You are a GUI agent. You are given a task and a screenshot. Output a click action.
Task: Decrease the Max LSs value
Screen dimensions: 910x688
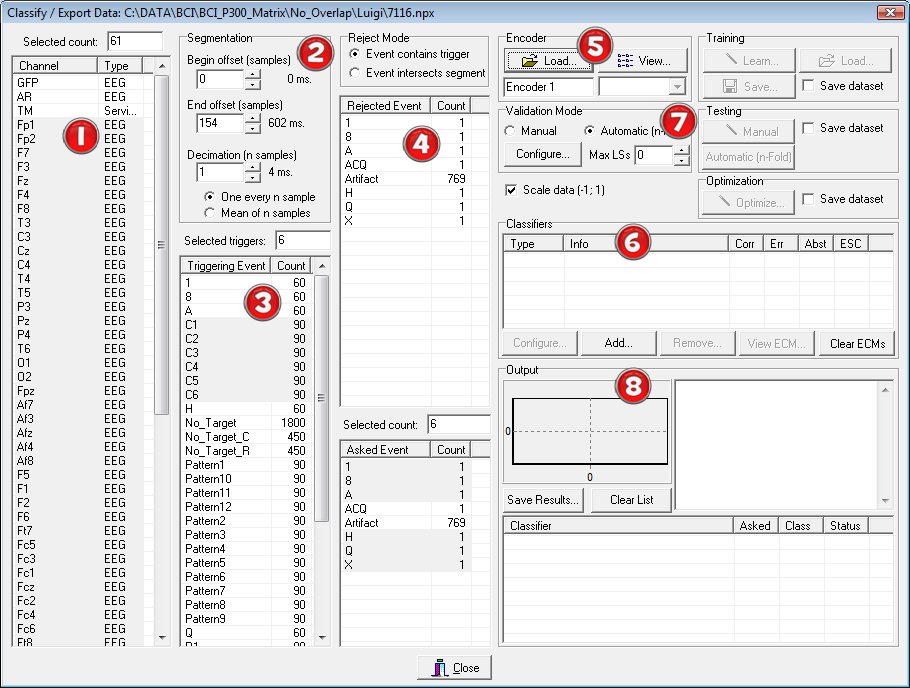(681, 160)
